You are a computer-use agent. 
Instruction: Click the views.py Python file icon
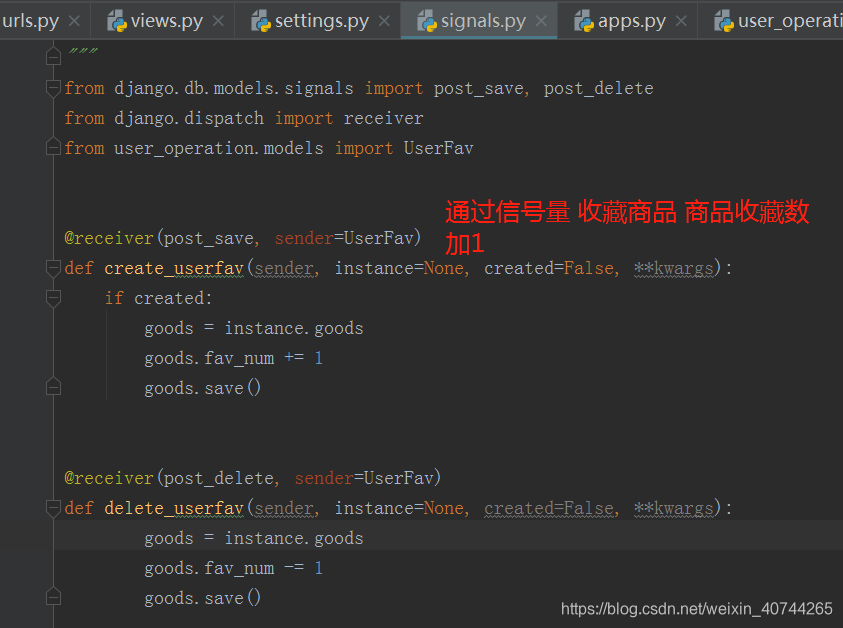pos(117,22)
